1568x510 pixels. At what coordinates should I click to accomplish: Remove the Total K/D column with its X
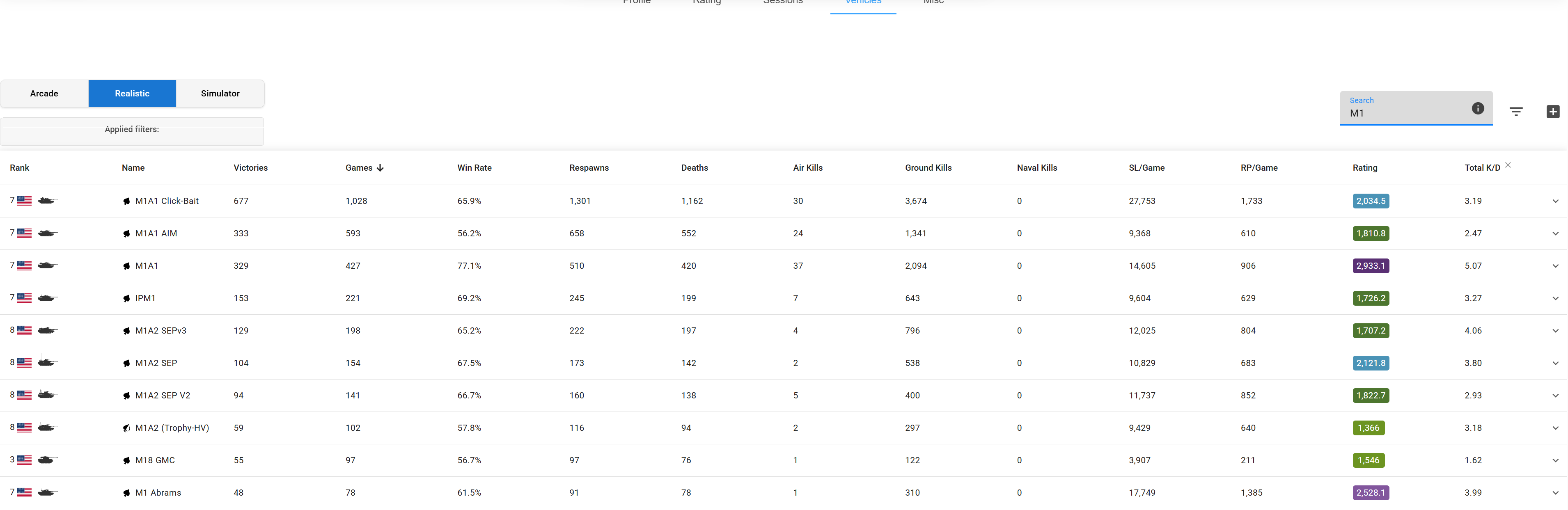tap(1508, 165)
